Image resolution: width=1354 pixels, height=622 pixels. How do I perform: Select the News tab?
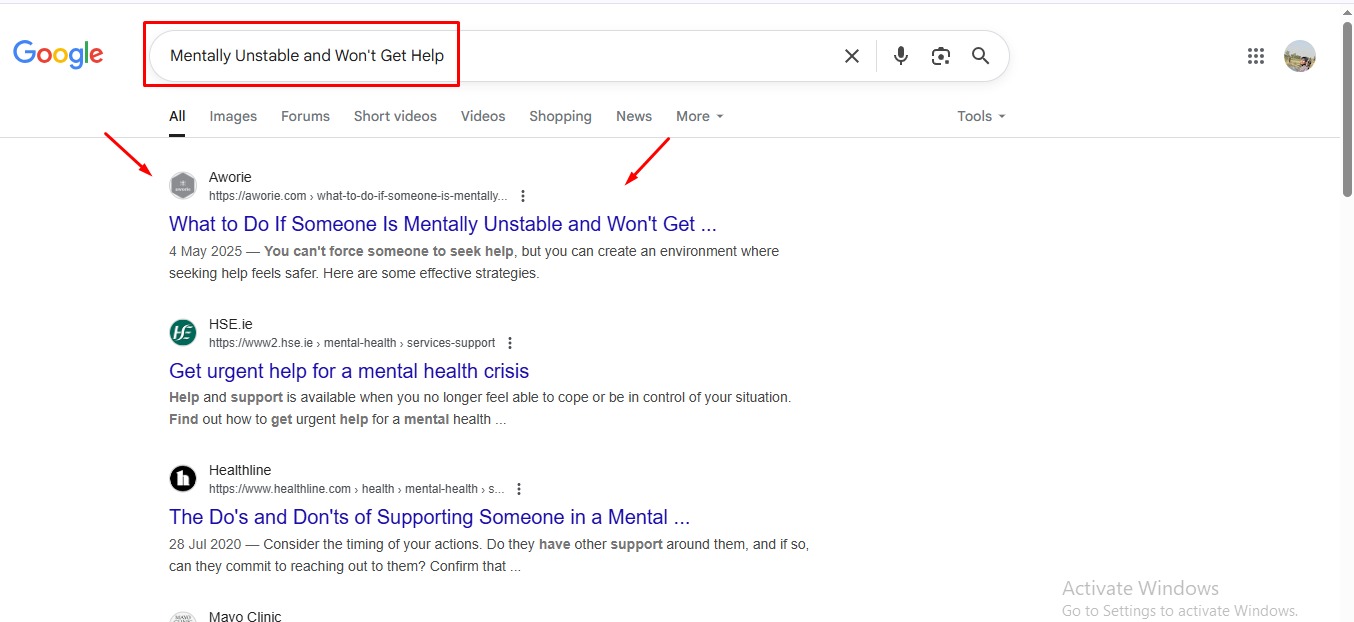click(x=633, y=116)
